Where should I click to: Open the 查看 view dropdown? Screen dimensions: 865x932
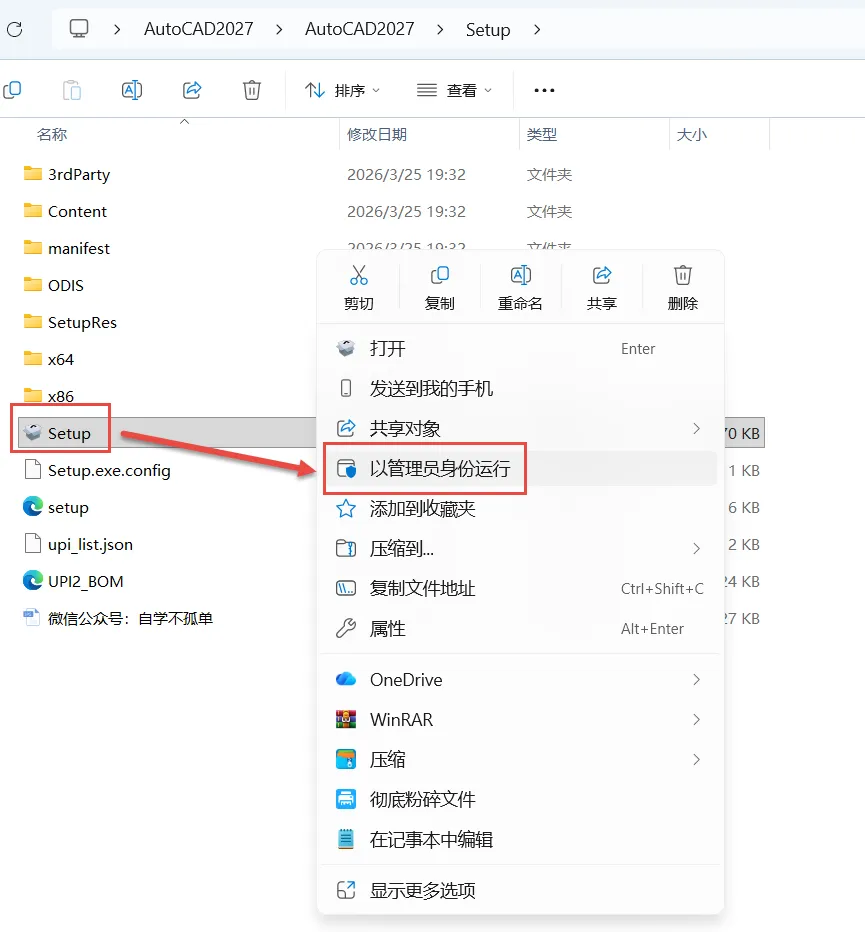(454, 90)
